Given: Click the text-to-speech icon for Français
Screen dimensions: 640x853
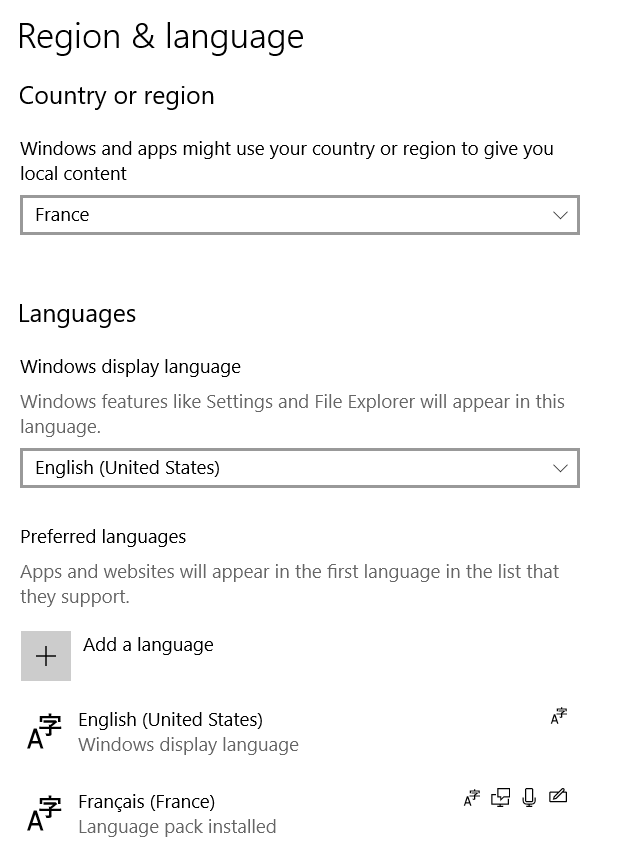Looking at the screenshot, I should [501, 798].
